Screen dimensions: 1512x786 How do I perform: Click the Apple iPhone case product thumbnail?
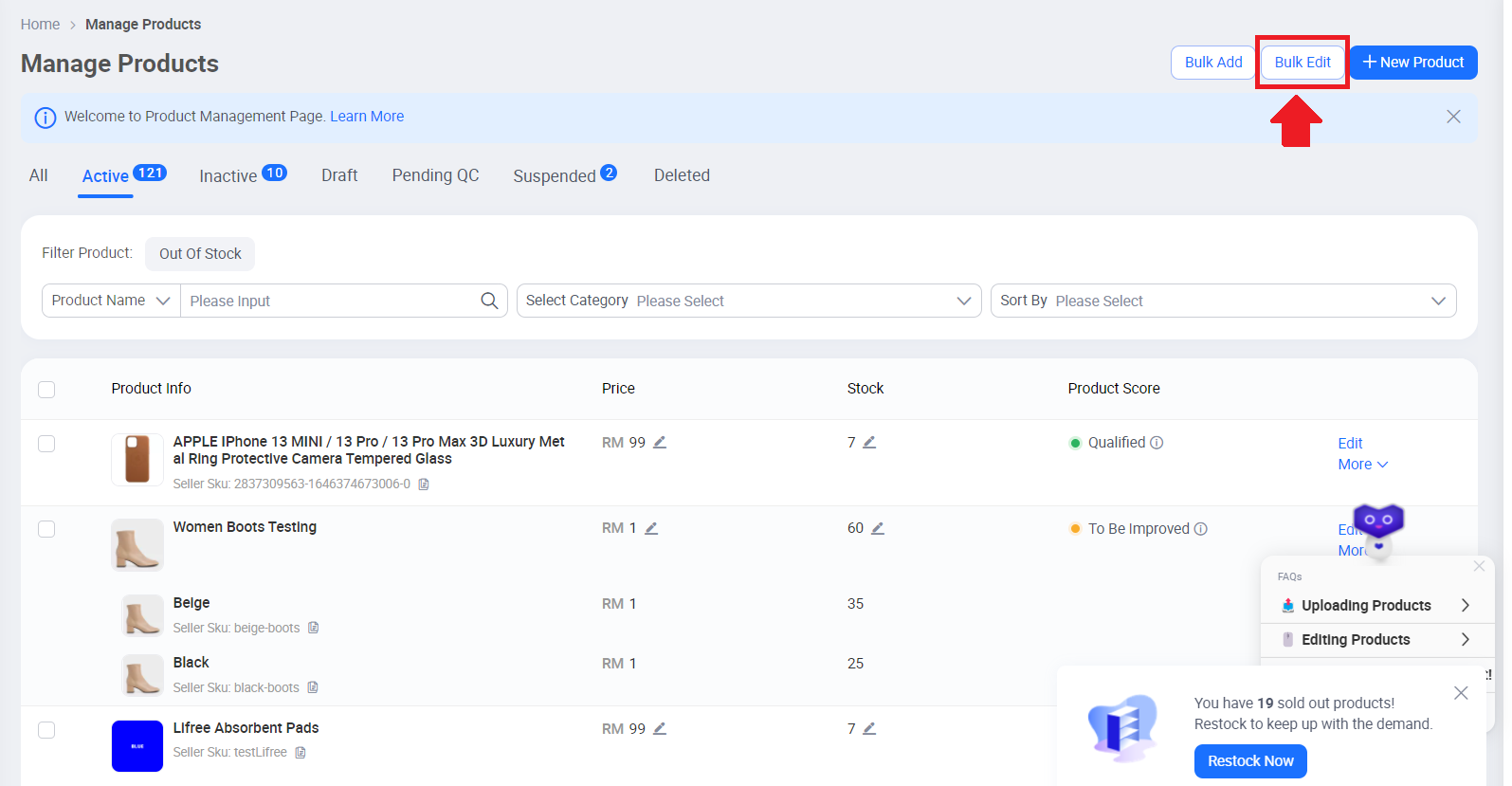pyautogui.click(x=137, y=460)
